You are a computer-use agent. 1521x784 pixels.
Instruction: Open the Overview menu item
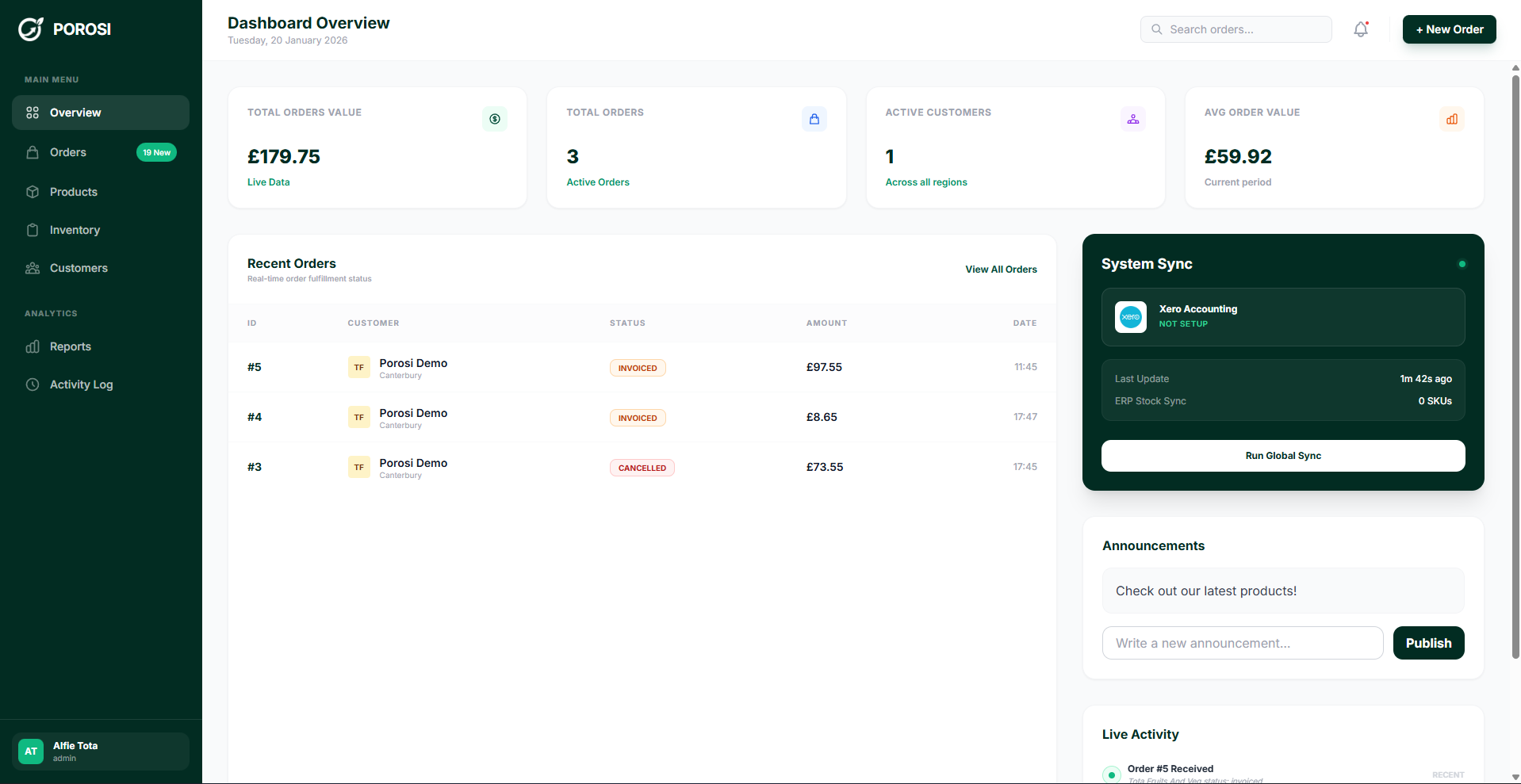101,113
